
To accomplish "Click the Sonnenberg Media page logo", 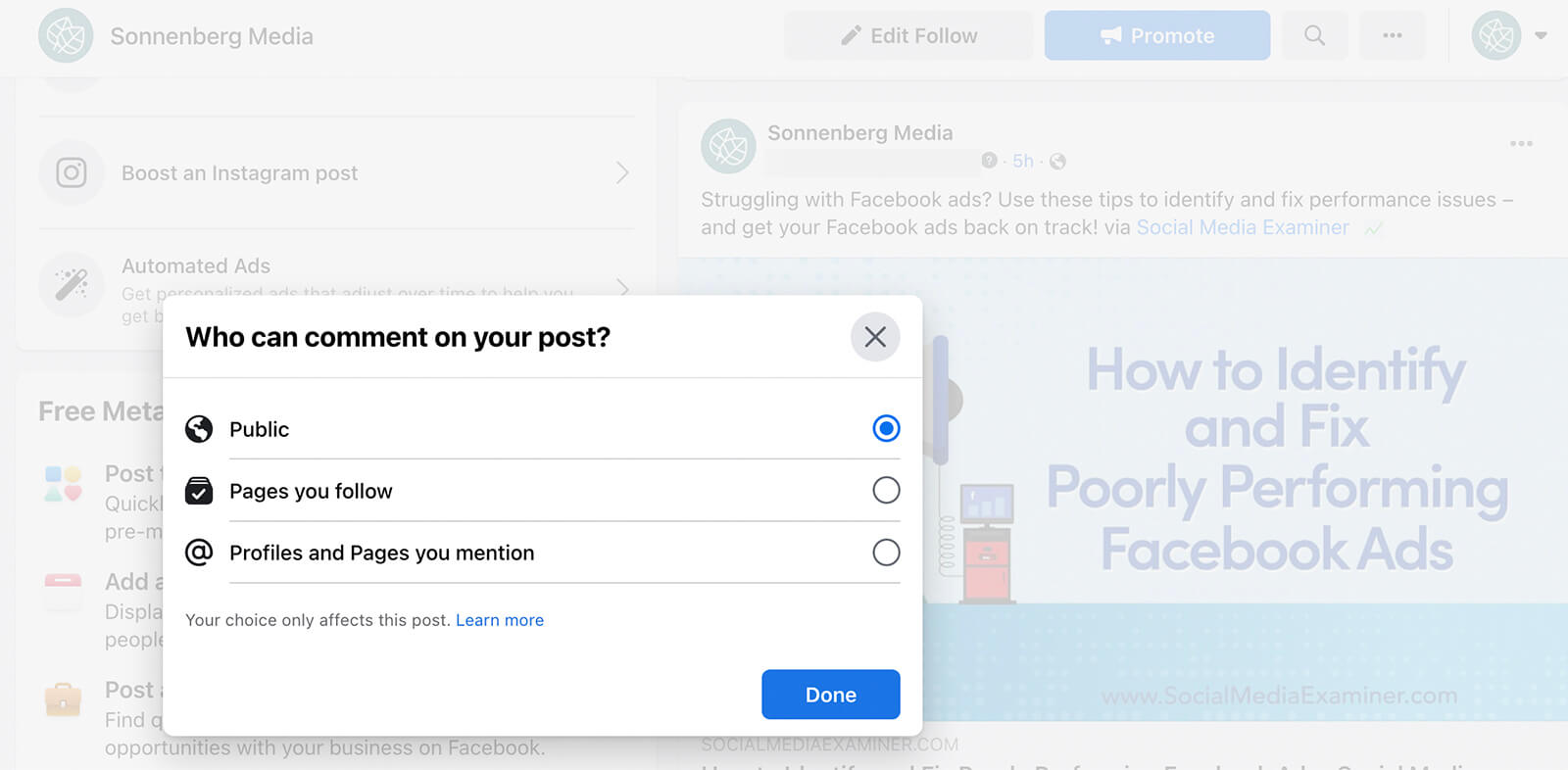I will 66,35.
